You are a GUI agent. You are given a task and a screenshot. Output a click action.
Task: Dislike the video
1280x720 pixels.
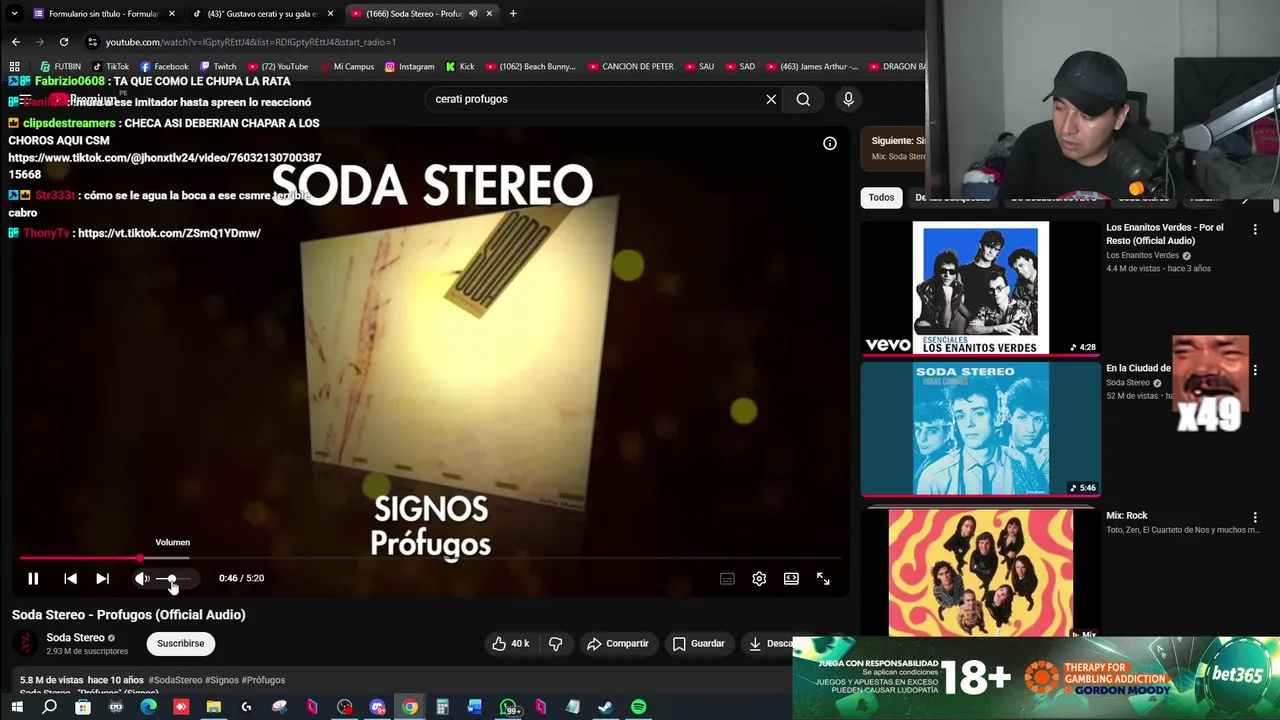tap(556, 643)
